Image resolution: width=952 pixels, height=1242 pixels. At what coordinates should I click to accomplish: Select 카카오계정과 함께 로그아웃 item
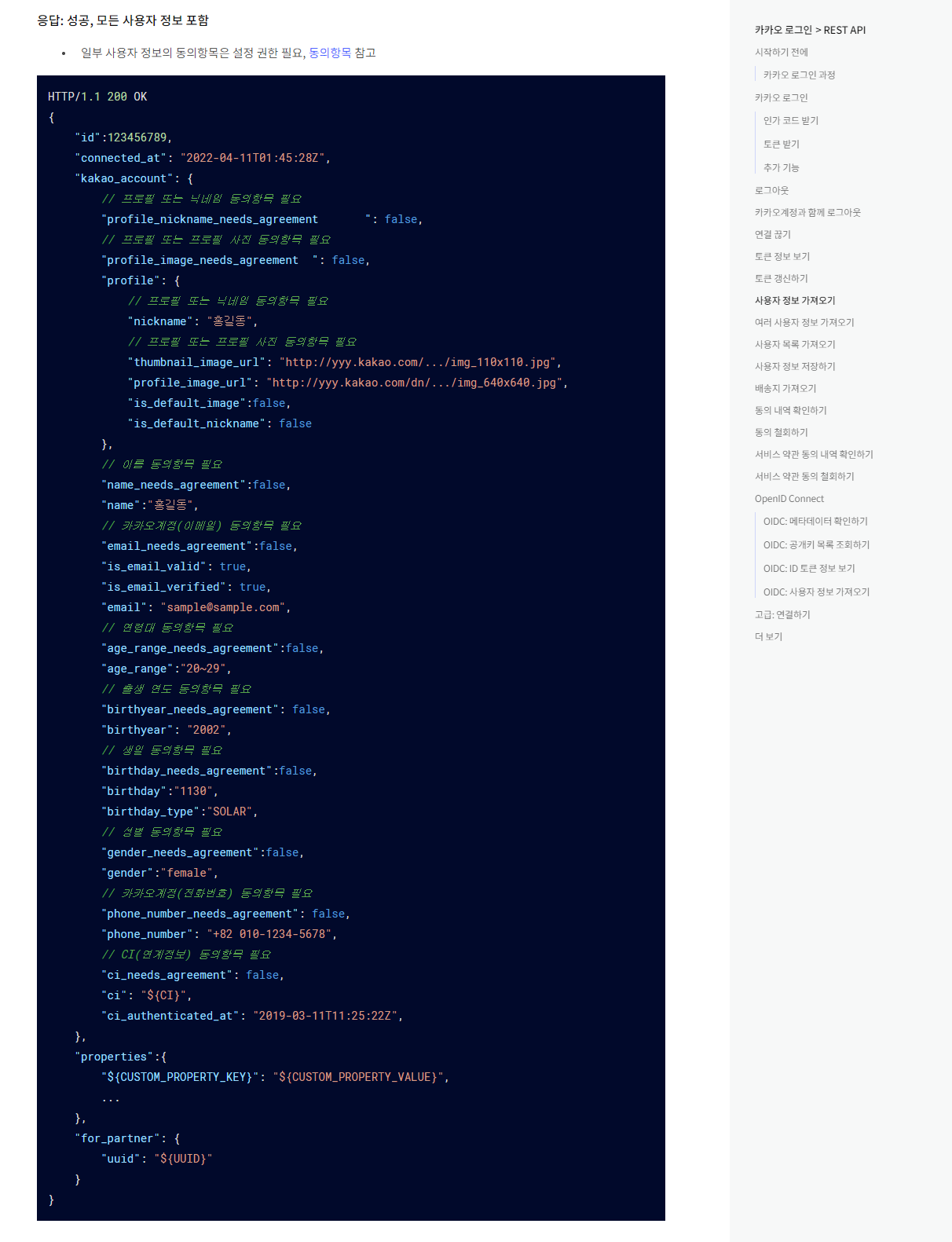(x=807, y=212)
